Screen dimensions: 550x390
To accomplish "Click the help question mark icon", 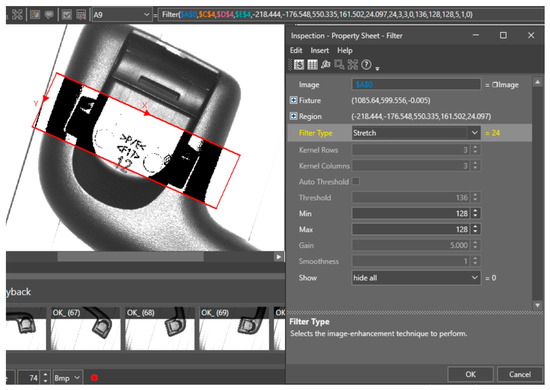I will pos(366,65).
